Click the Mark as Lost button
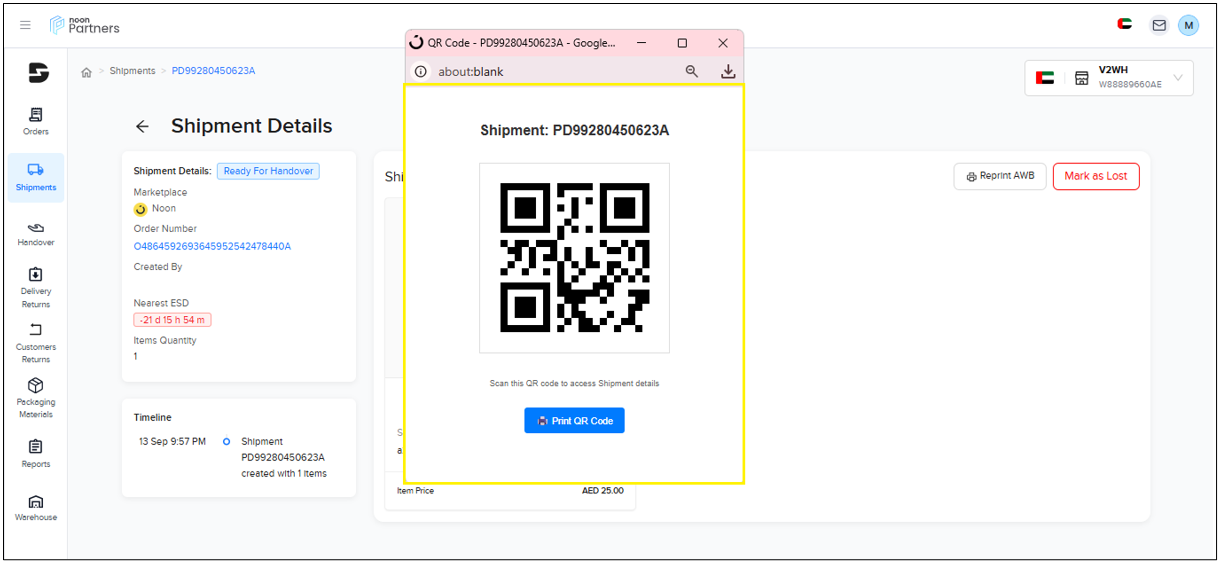Screen dimensions: 1220x561 [x=1096, y=176]
